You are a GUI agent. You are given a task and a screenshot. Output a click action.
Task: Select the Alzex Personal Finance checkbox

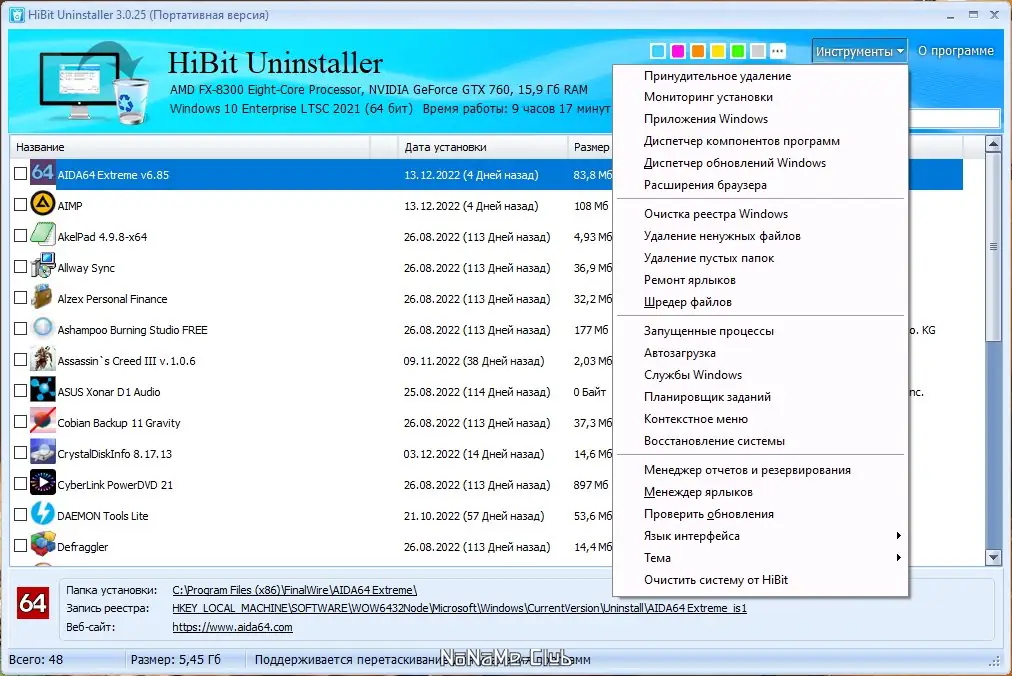(20, 298)
